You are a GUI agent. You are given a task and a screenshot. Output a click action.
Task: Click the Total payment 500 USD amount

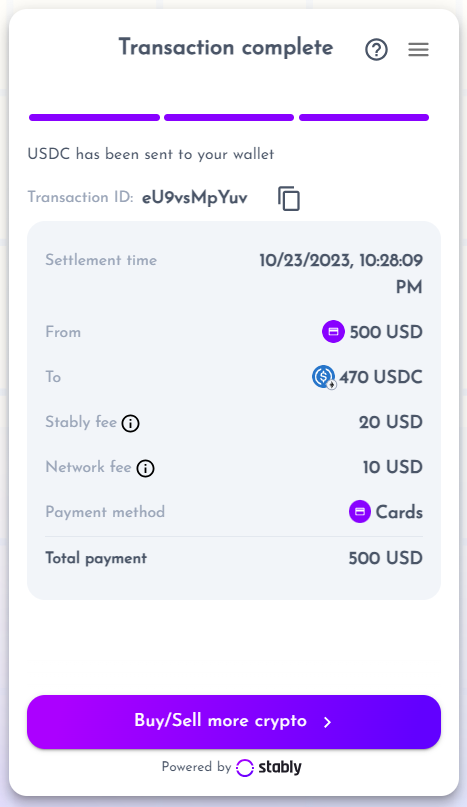click(x=386, y=558)
